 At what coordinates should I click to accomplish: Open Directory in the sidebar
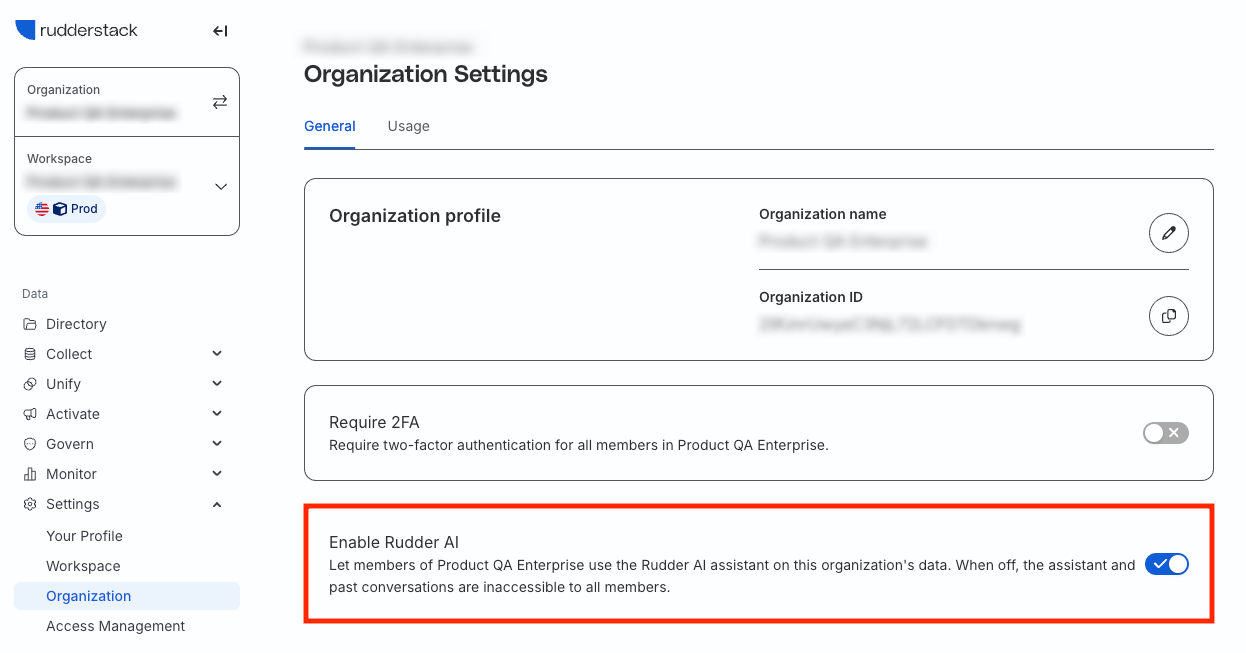point(76,324)
